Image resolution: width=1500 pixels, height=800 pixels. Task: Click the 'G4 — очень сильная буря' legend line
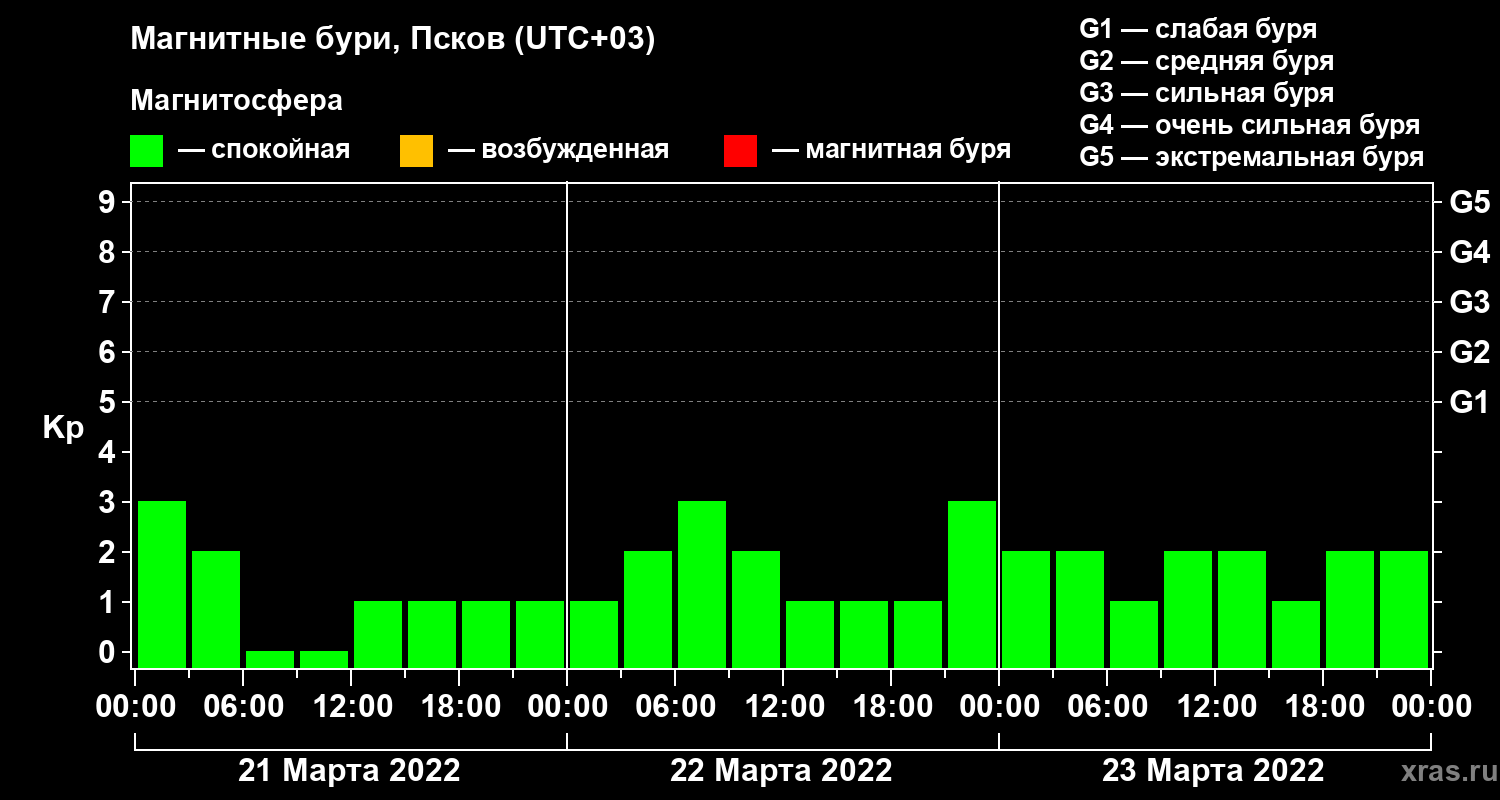1250,125
